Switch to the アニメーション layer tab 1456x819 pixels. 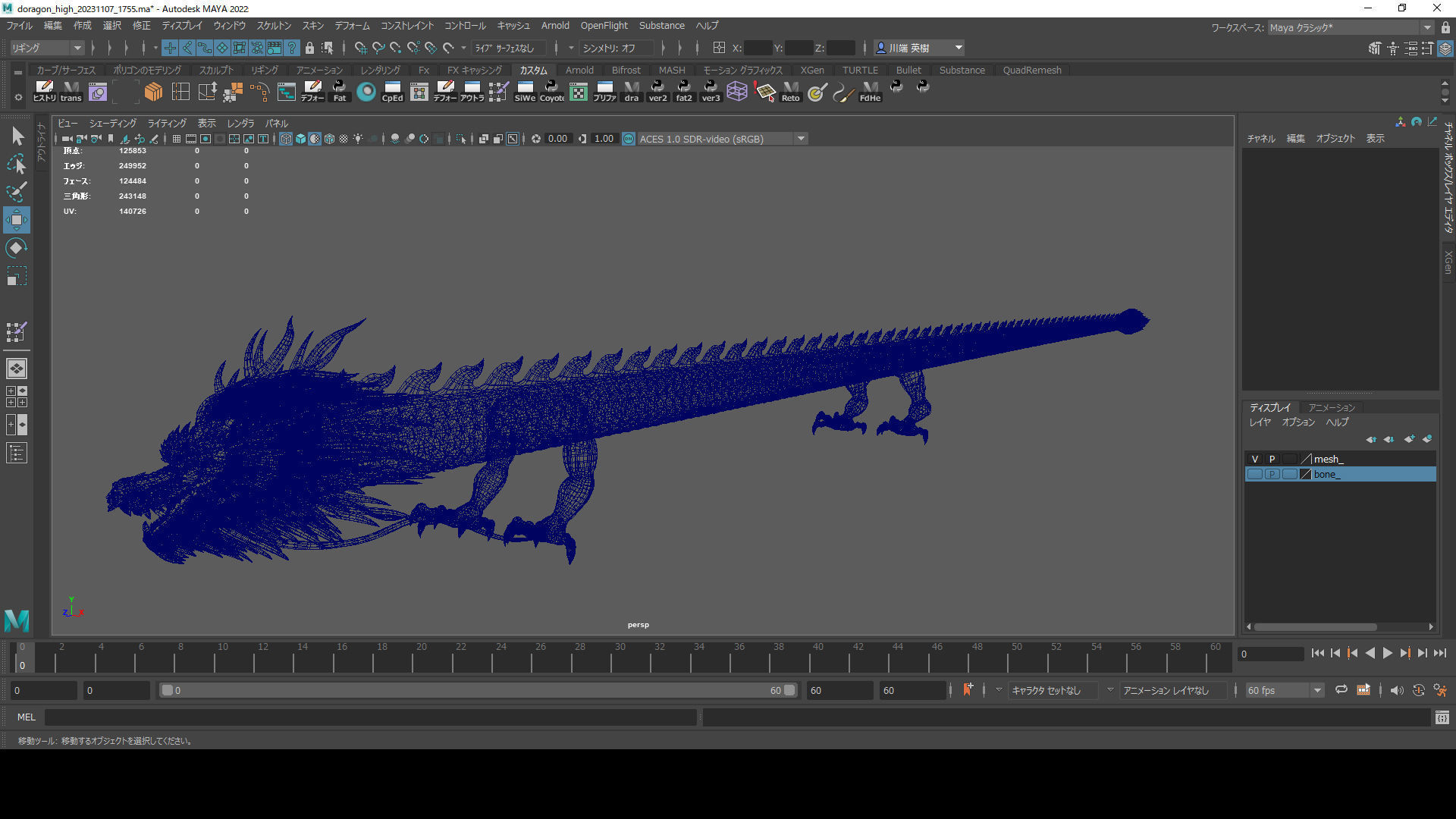(1332, 407)
